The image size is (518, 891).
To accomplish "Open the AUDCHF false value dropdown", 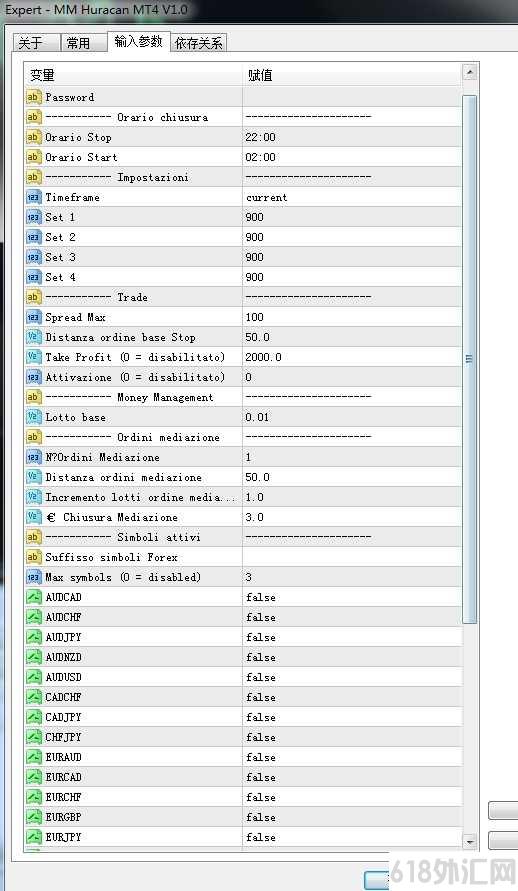I will coord(352,617).
